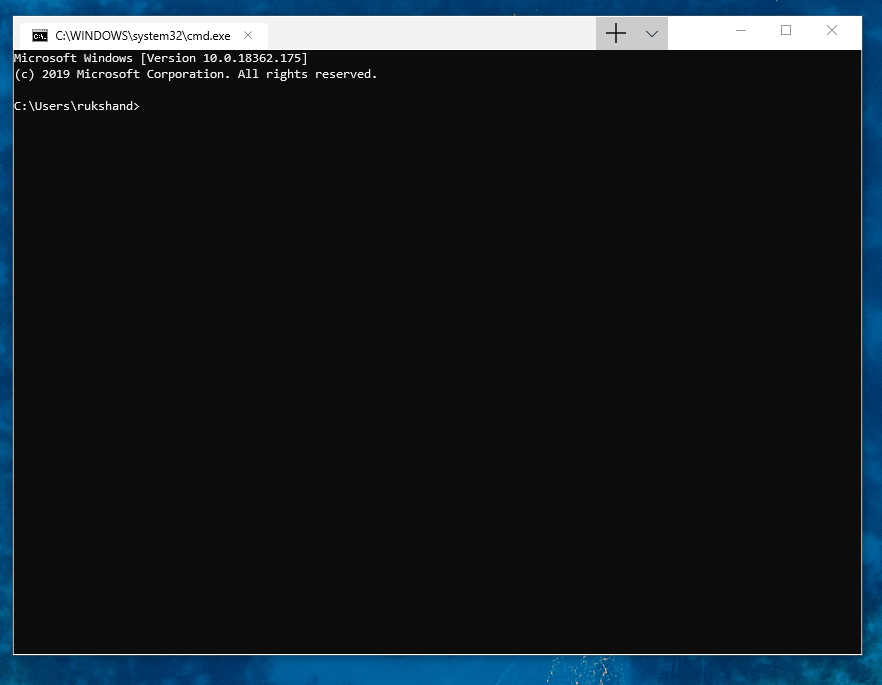Click the cmd.exe icon on the tab
This screenshot has width=882, height=685.
(39, 34)
